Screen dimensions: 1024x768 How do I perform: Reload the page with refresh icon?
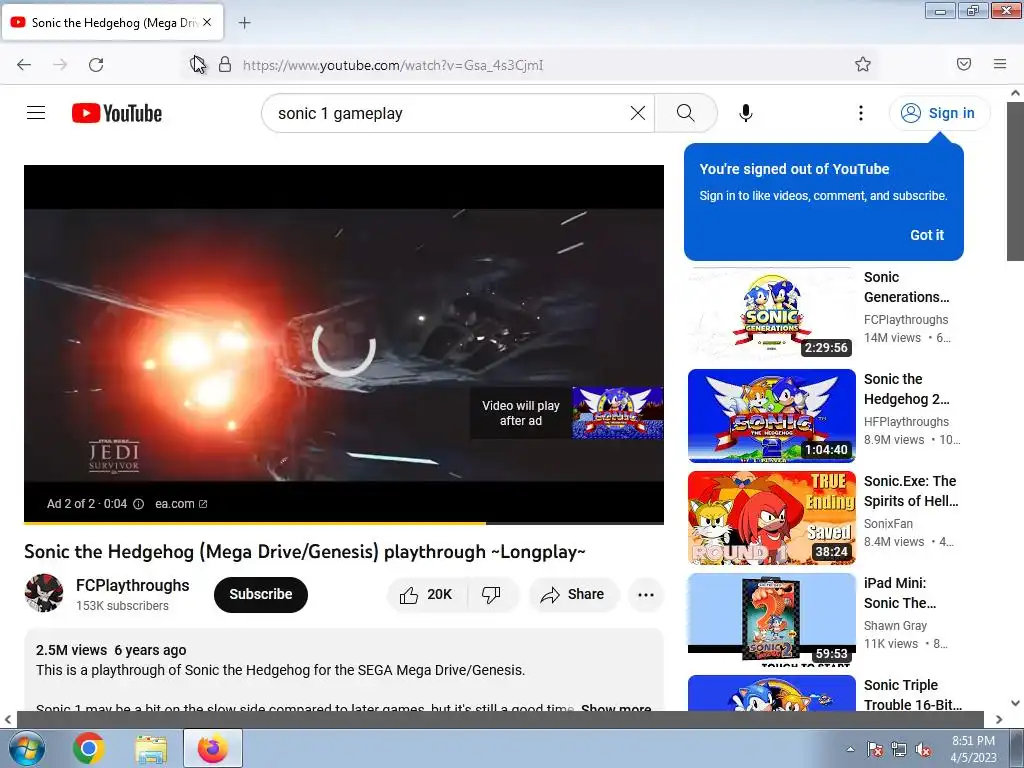click(96, 64)
